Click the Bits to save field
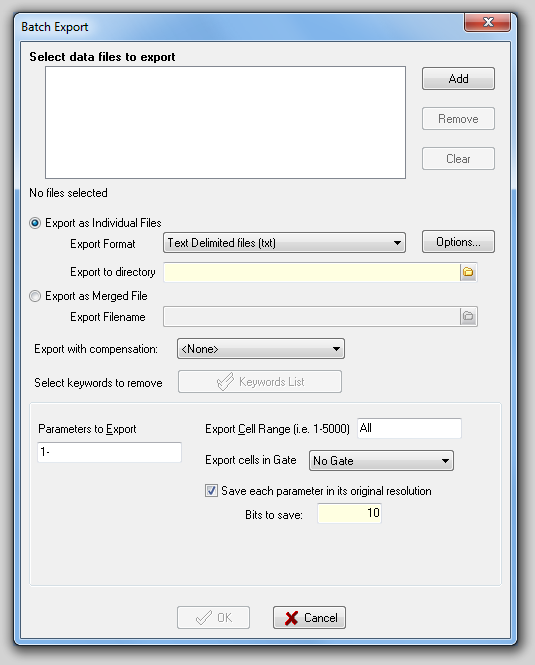 tap(350, 513)
